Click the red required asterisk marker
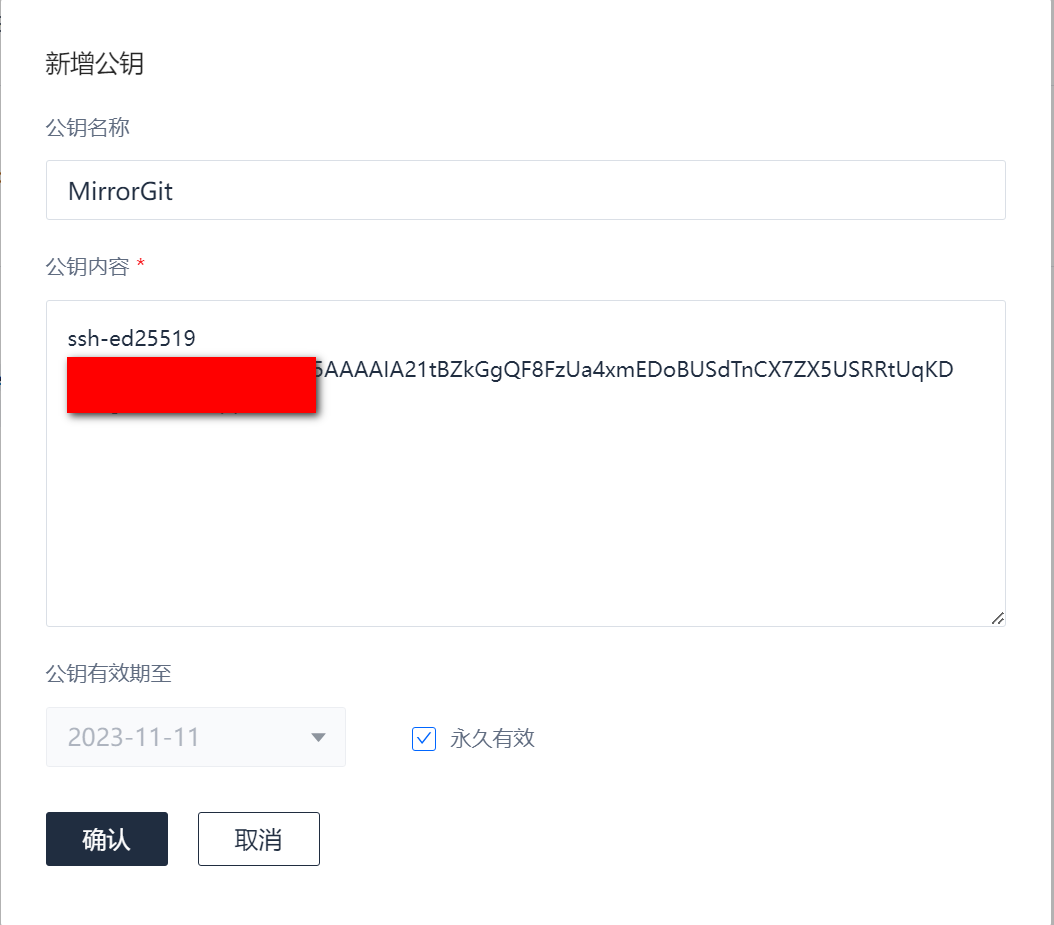The width and height of the screenshot is (1054, 925). coord(140,264)
